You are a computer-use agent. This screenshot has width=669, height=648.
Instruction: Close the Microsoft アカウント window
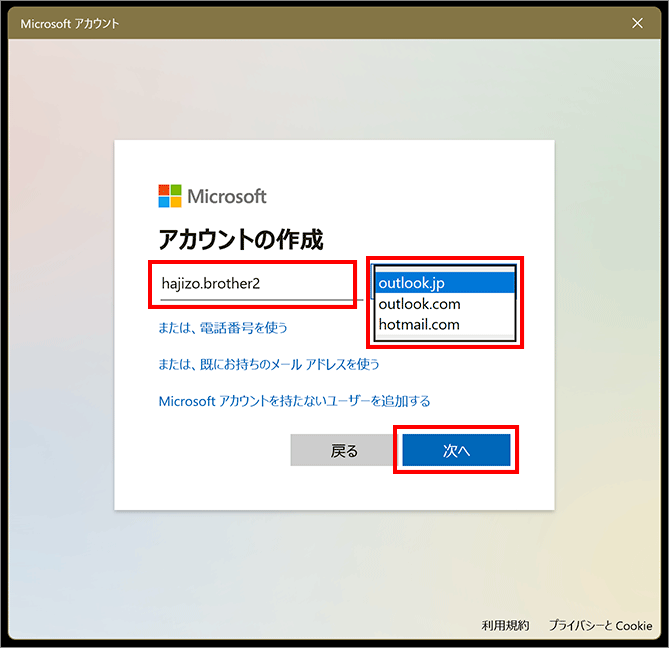[x=637, y=23]
